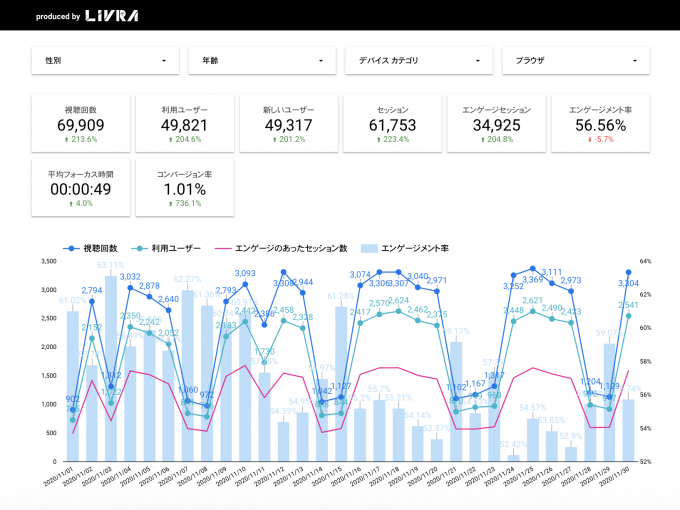680x510 pixels.
Task: Toggle the エンゲージのあったセッション数 legend series
Action: (x=281, y=248)
